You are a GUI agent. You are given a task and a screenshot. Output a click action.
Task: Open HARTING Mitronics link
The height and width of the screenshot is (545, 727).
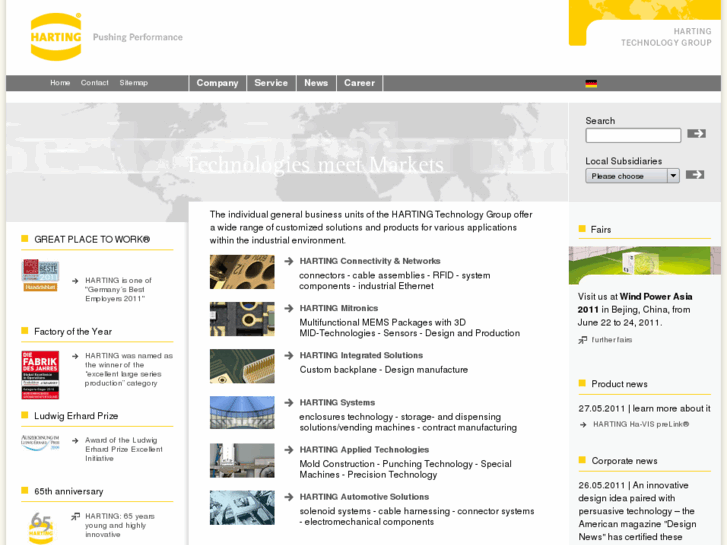338,308
